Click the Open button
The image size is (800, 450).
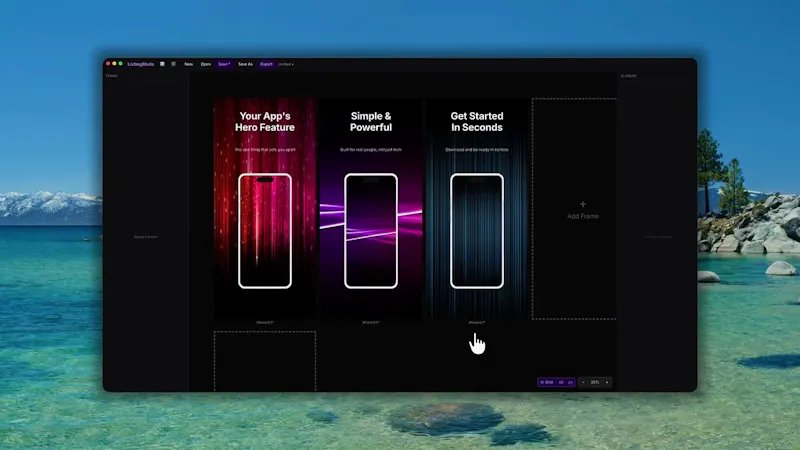tap(206, 64)
